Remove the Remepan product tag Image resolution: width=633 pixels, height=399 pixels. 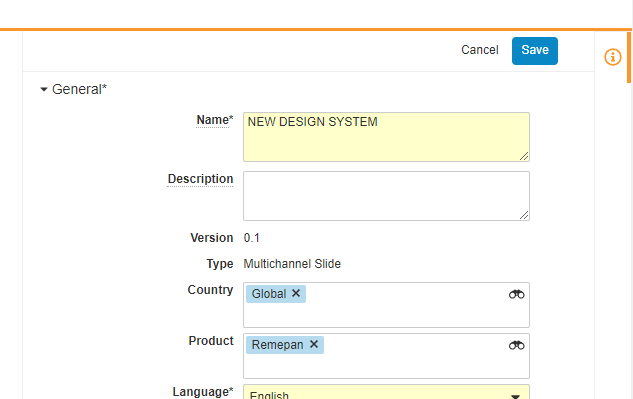(x=314, y=344)
